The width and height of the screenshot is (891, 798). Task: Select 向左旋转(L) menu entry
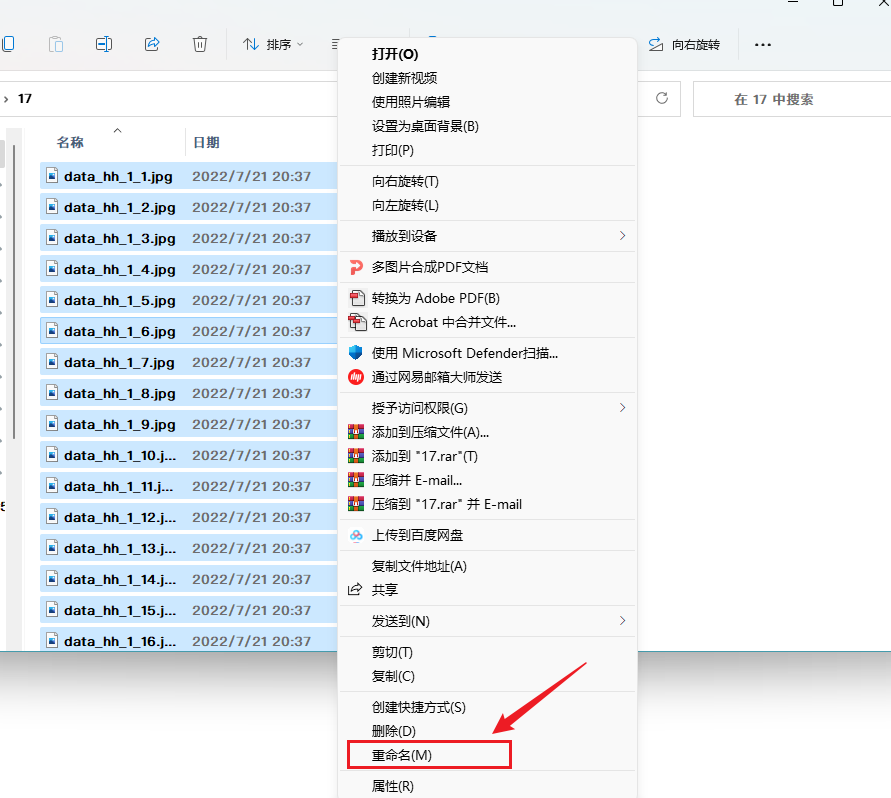[405, 205]
